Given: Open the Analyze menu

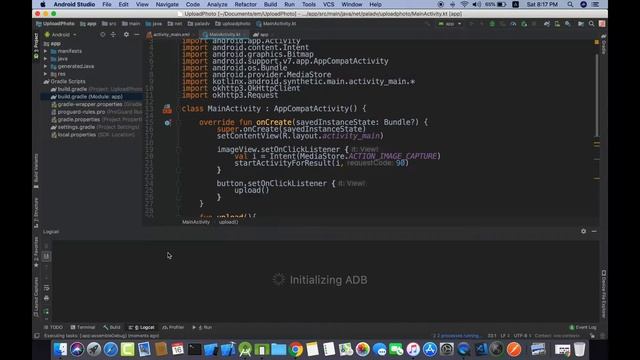Looking at the screenshot, I should click(x=217, y=4).
